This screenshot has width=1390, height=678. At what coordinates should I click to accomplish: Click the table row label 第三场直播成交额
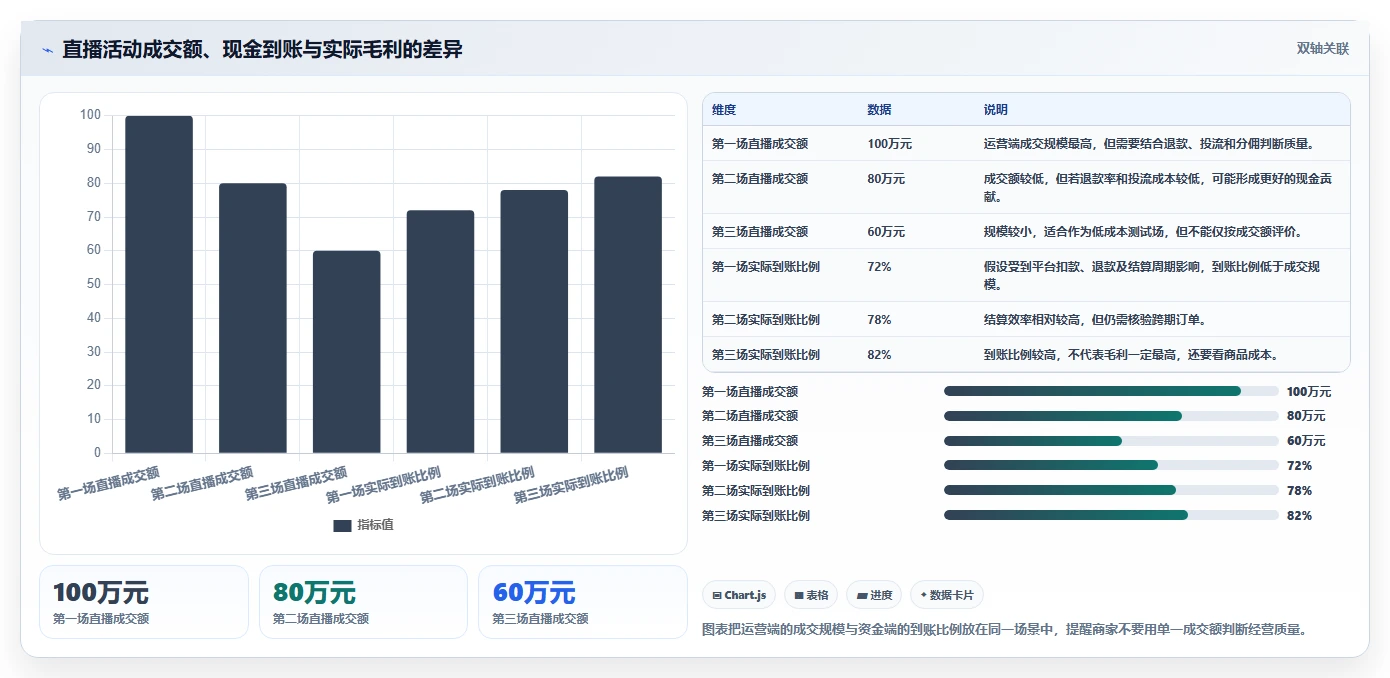tap(760, 232)
